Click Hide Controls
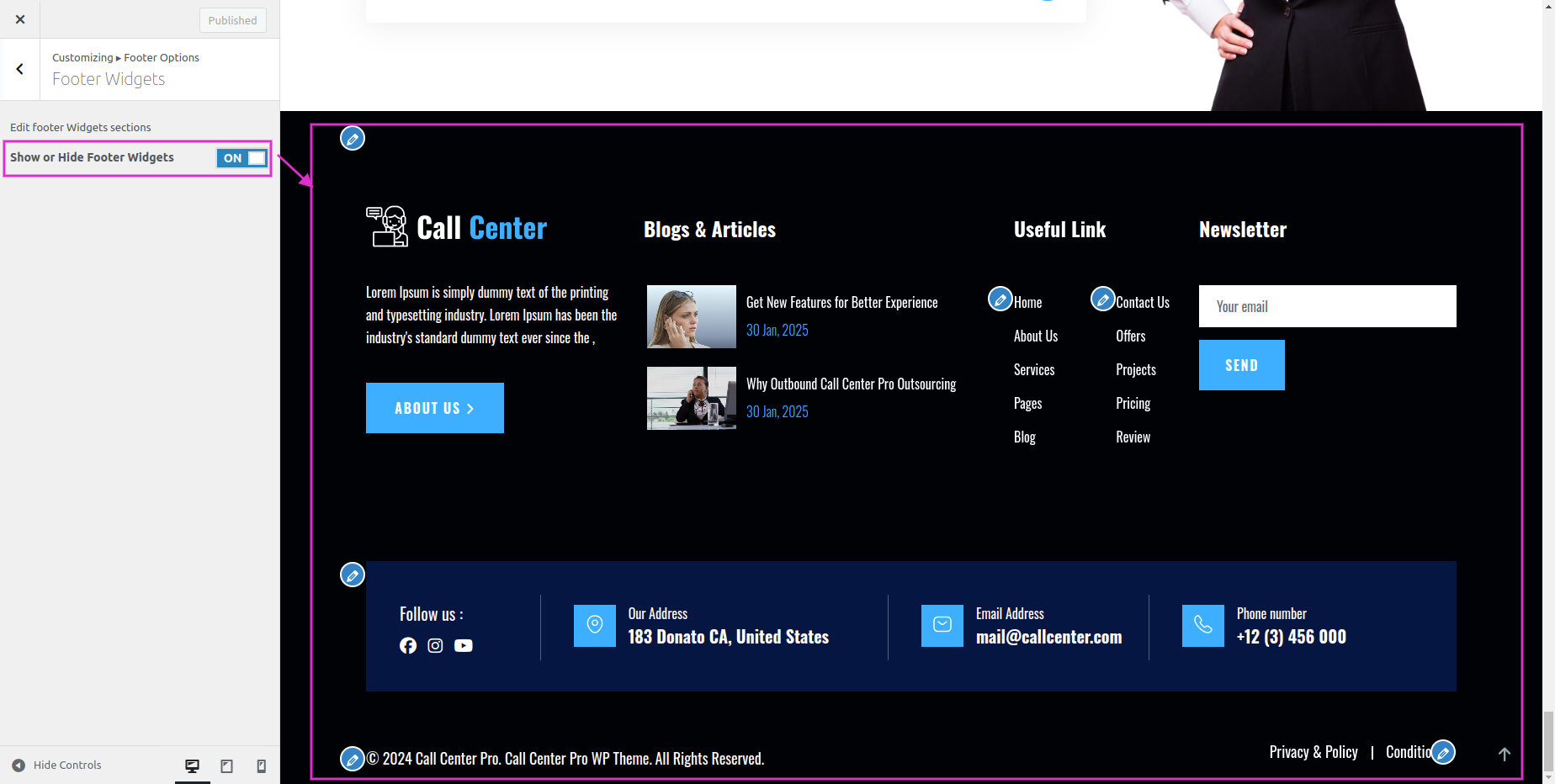Screen dimensions: 1555x784 [56, 765]
